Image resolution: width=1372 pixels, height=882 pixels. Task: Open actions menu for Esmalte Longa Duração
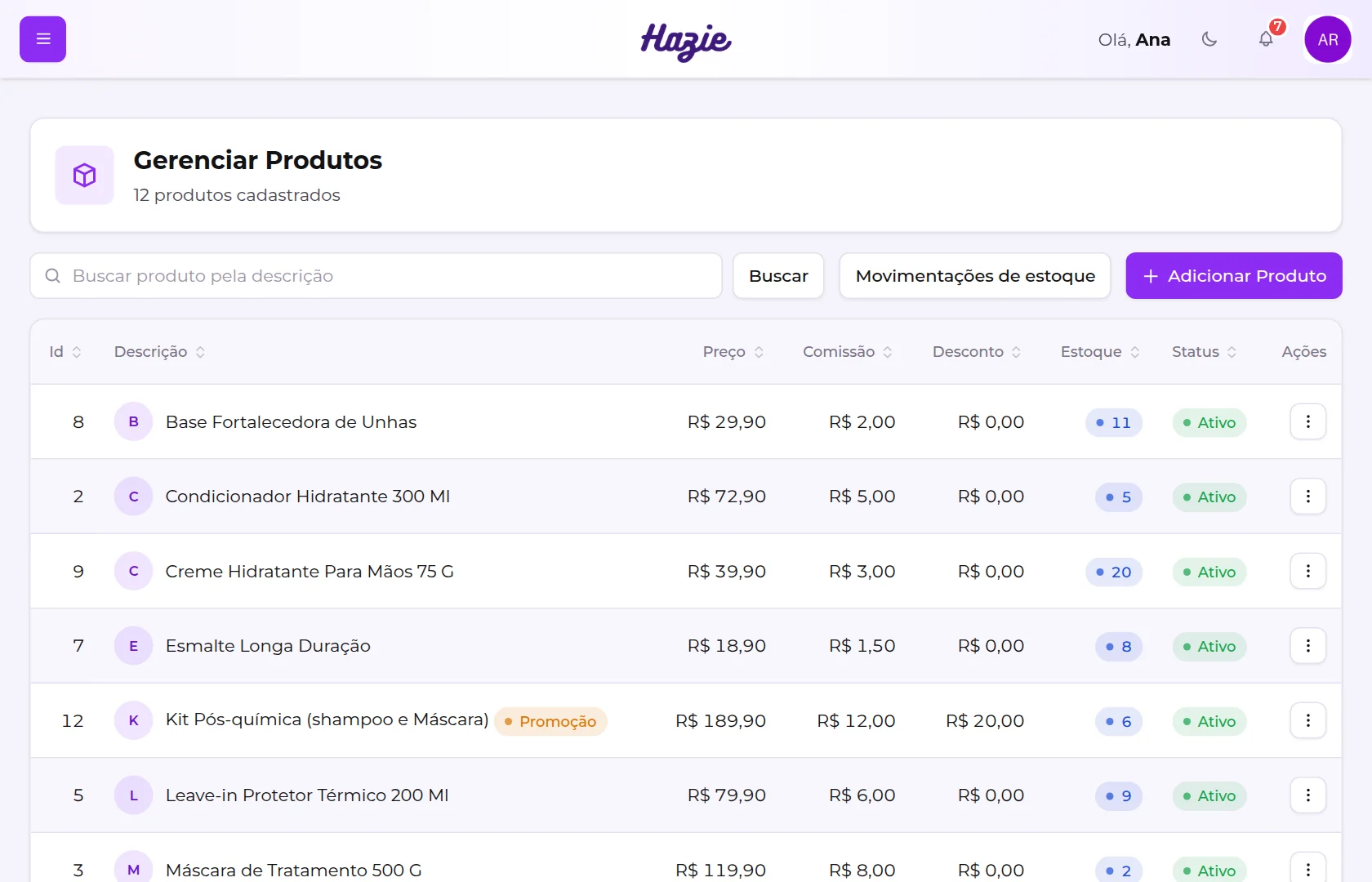click(1307, 646)
